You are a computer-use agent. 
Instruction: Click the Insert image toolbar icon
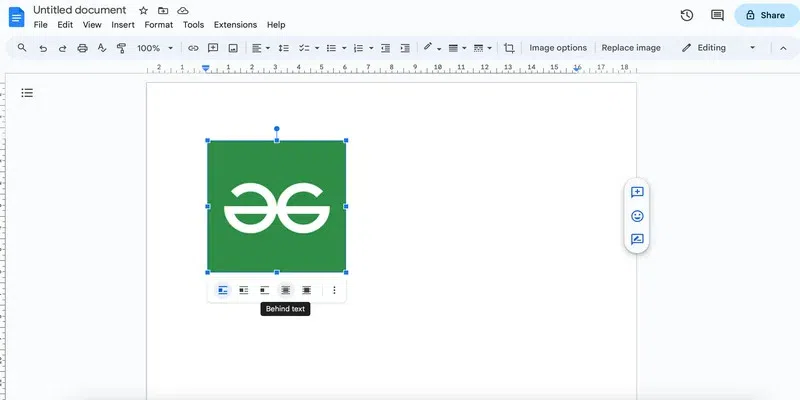[233, 48]
